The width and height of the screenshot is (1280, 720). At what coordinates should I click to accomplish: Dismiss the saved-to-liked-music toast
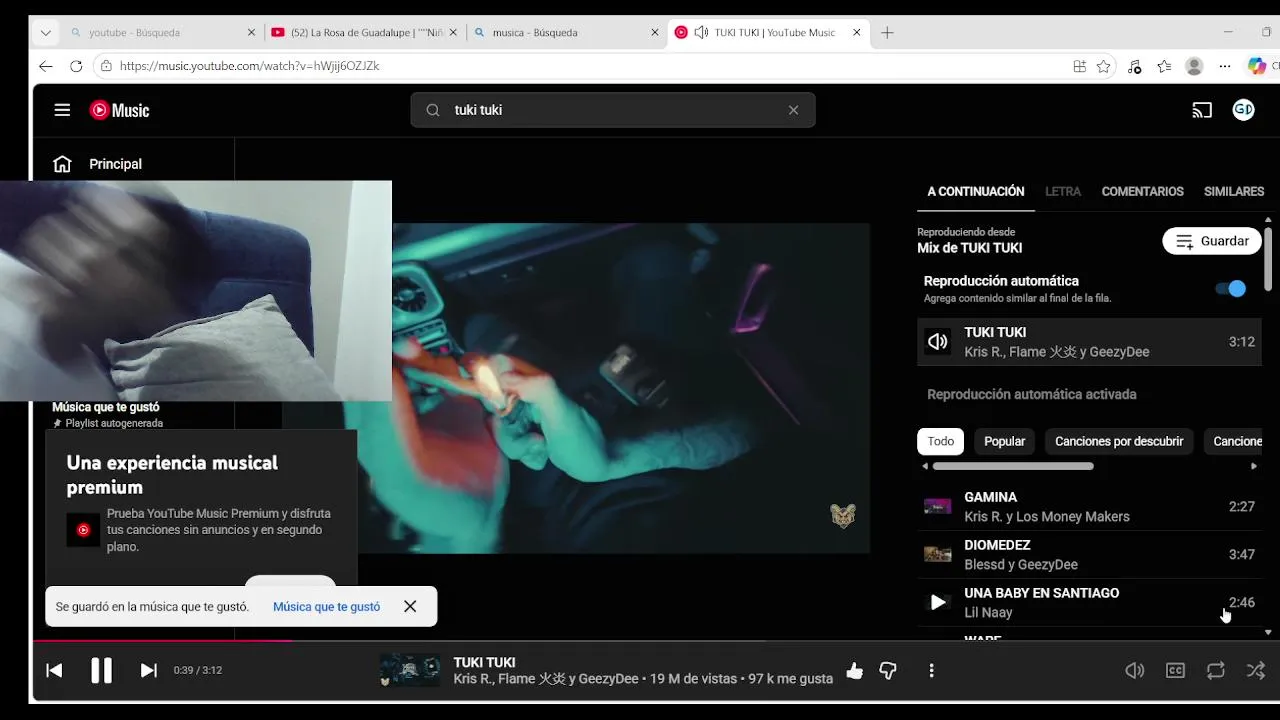[410, 607]
